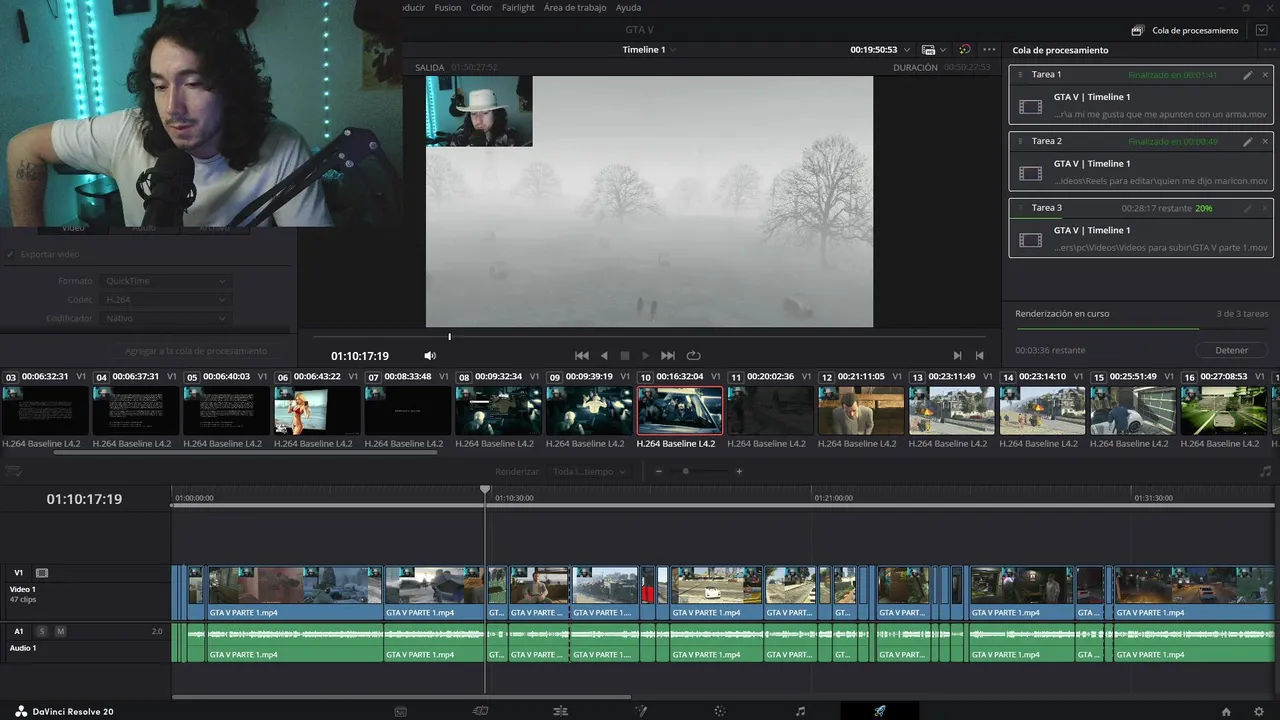Play forward
Screen dimensions: 1280x720
point(646,355)
